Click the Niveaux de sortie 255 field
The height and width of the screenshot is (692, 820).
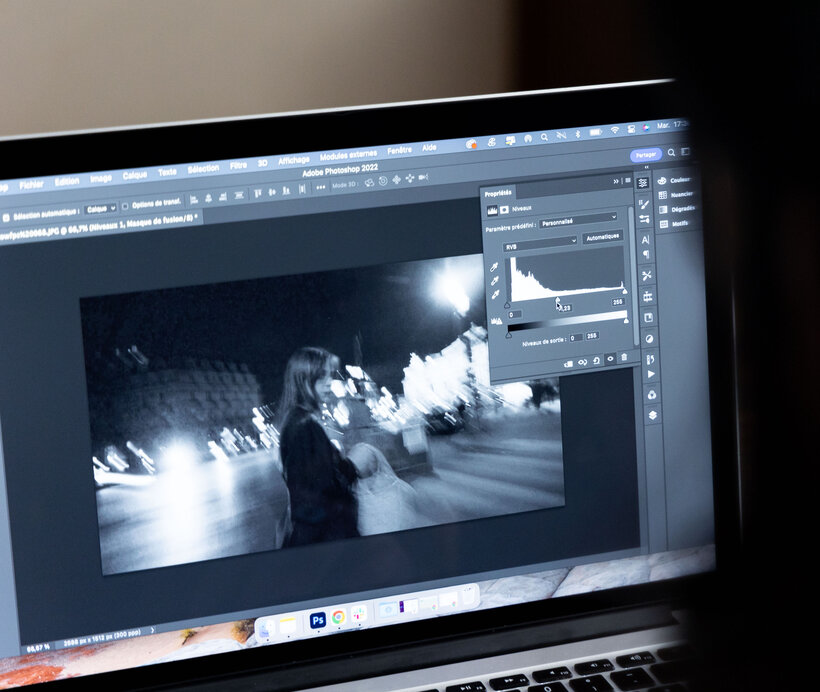[x=591, y=336]
